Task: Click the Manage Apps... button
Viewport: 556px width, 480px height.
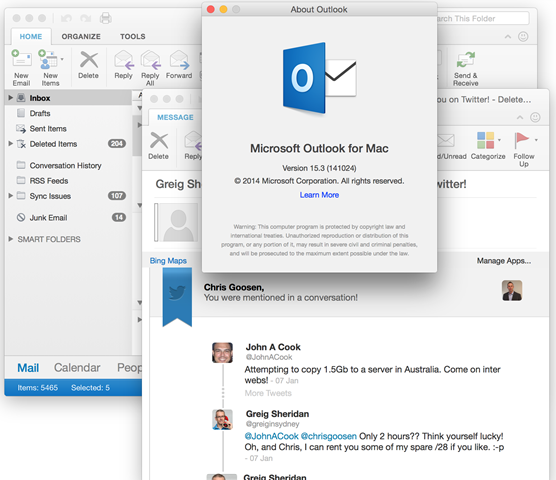Action: 504,261
